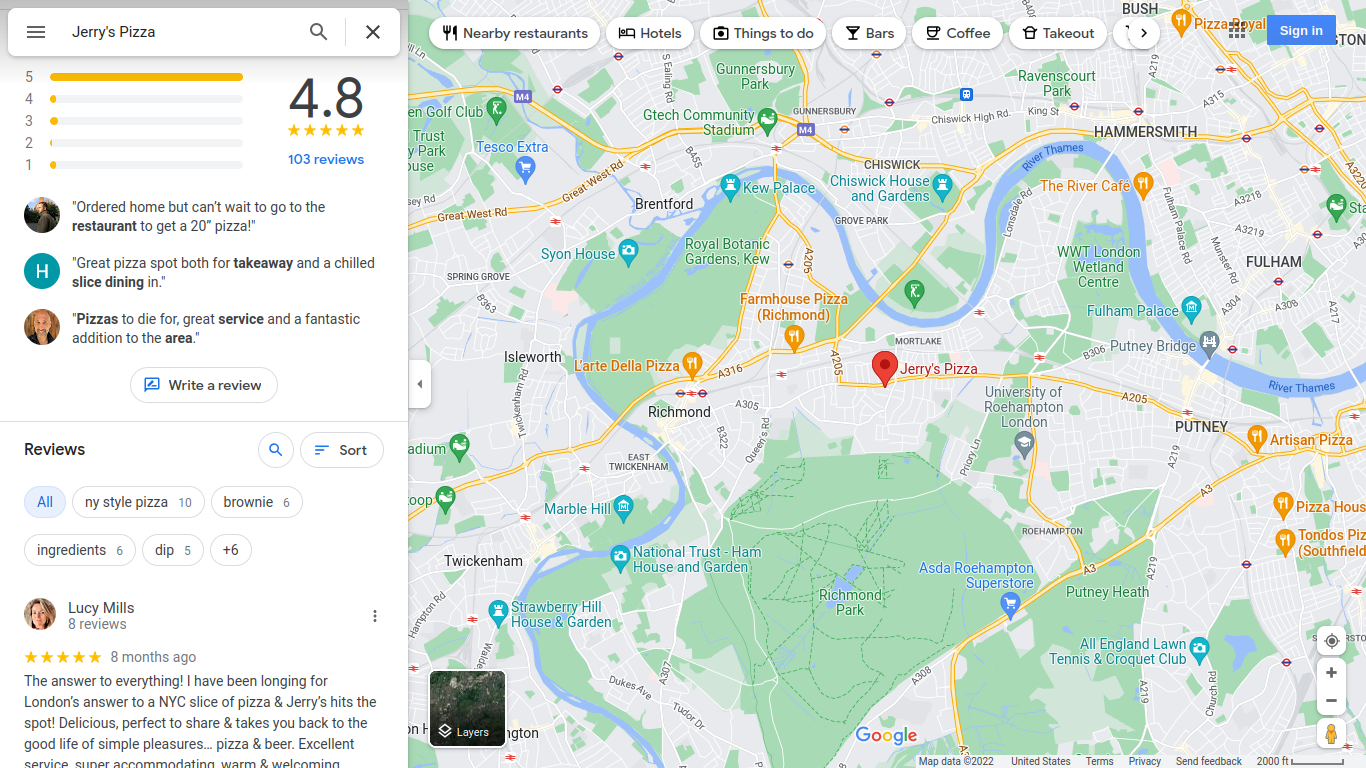Zoom out on the map
1366x768 pixels.
pos(1331,701)
